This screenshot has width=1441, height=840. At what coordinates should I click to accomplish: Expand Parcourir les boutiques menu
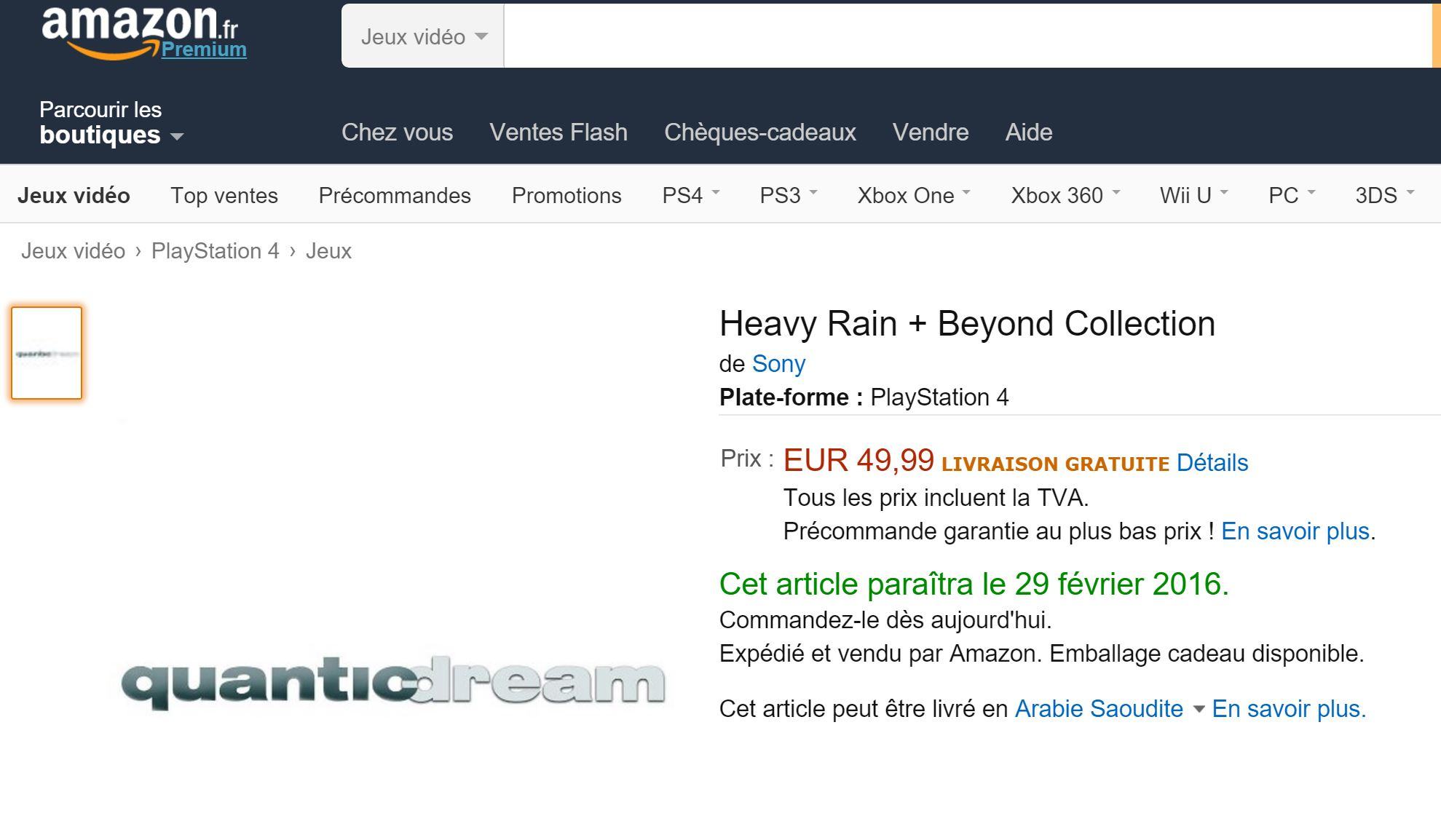[x=111, y=122]
